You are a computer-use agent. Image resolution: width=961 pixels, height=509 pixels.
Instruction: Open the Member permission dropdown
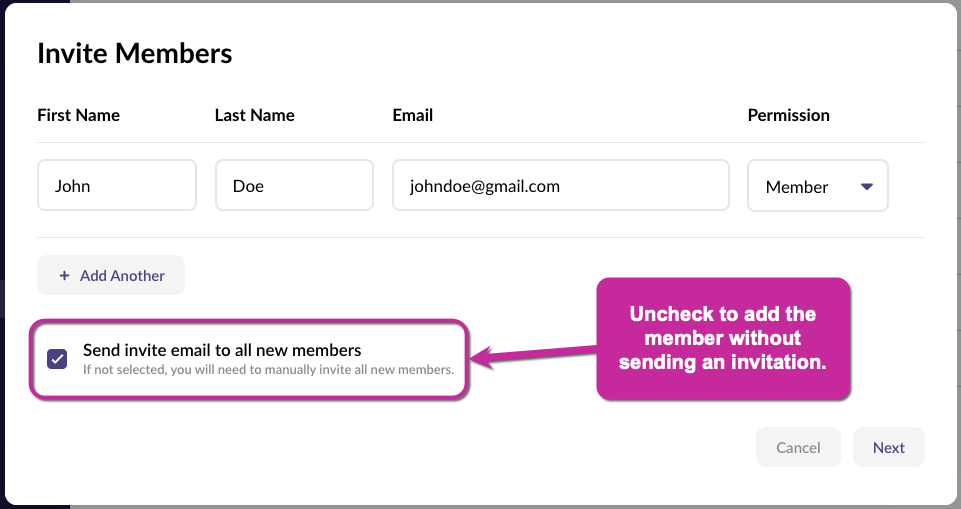(817, 186)
